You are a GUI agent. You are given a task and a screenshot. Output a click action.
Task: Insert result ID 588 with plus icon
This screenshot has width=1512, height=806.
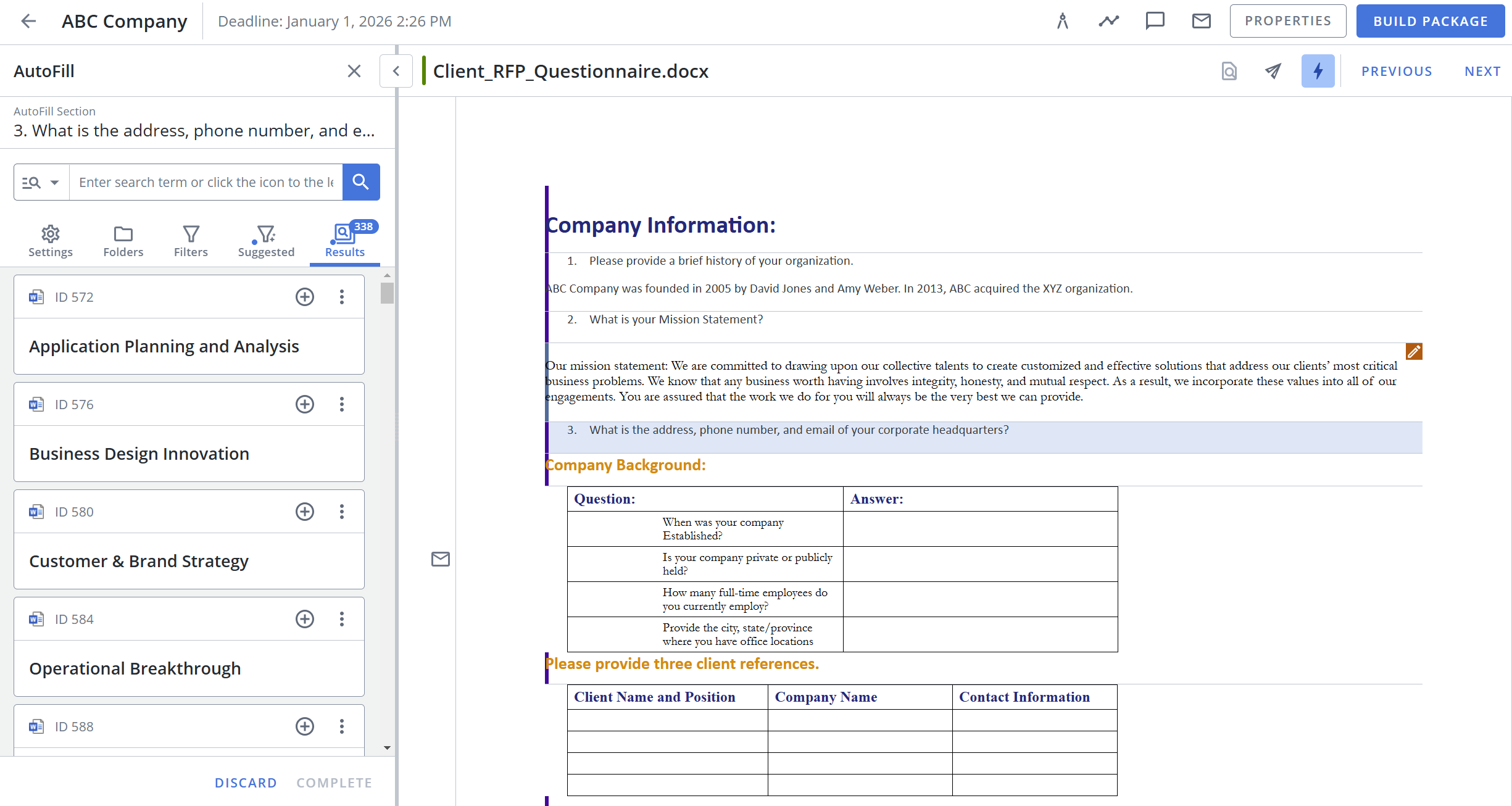(x=305, y=726)
